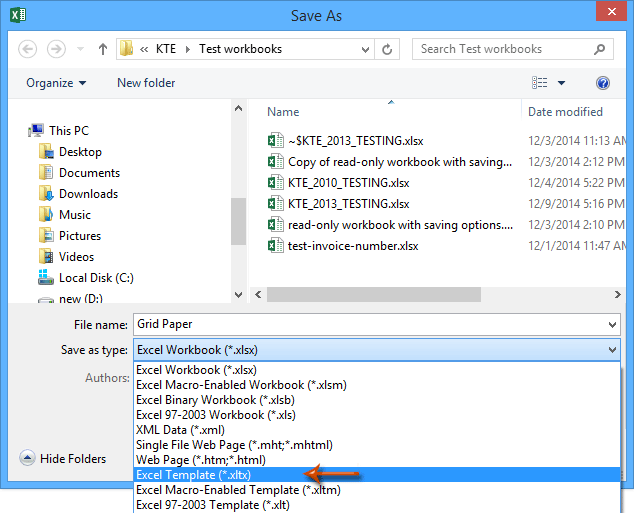
Task: Click file list horizontal scrollbar thumb
Action: [x=374, y=295]
